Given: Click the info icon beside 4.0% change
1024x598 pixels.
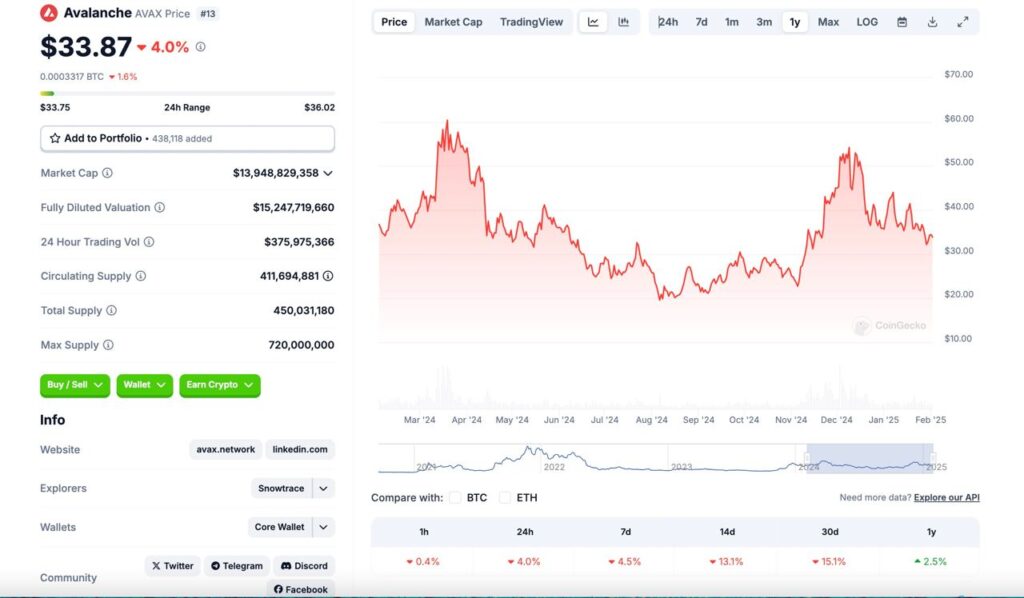Looking at the screenshot, I should coord(200,47).
